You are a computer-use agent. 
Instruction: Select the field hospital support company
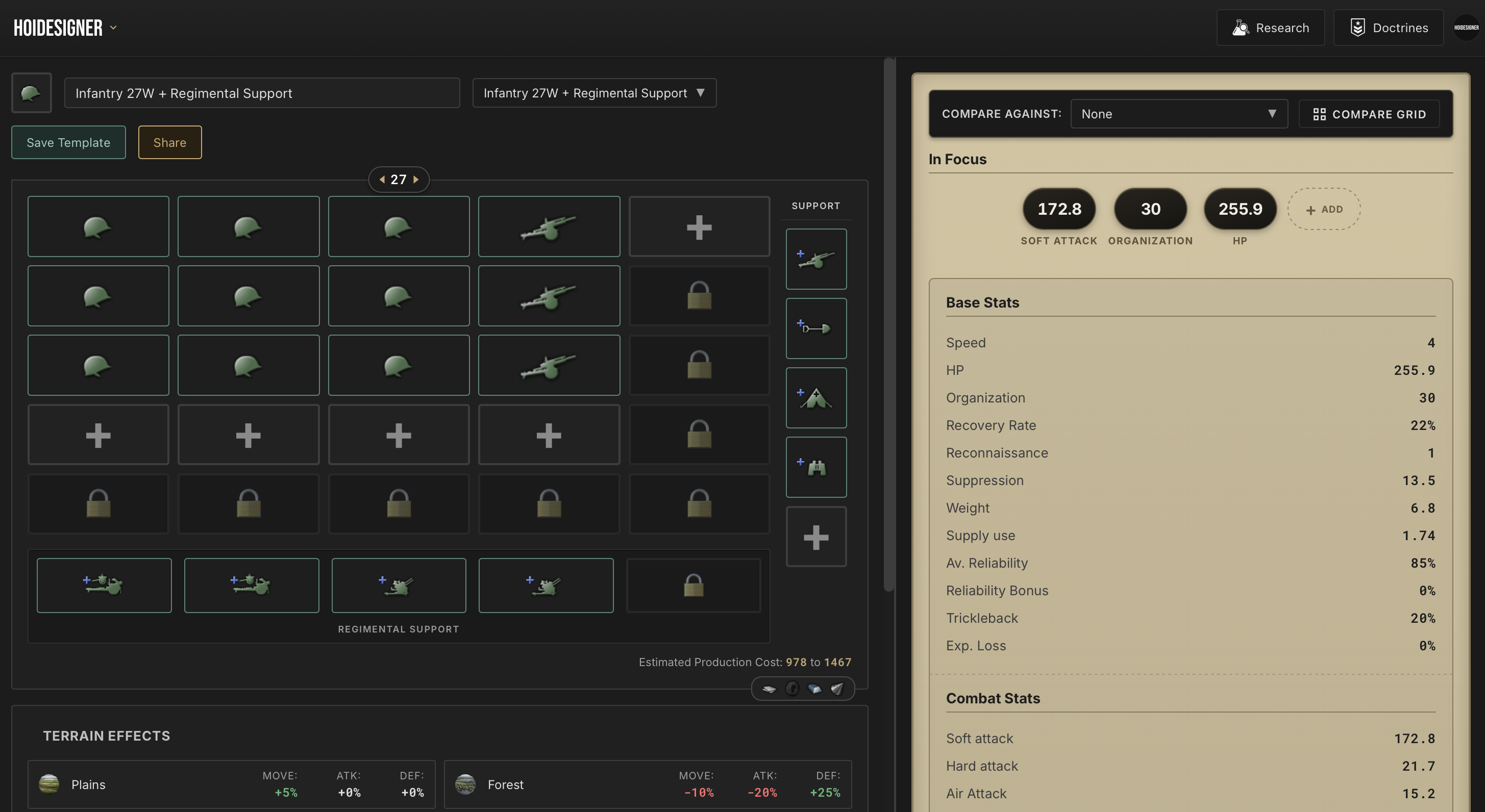816,398
